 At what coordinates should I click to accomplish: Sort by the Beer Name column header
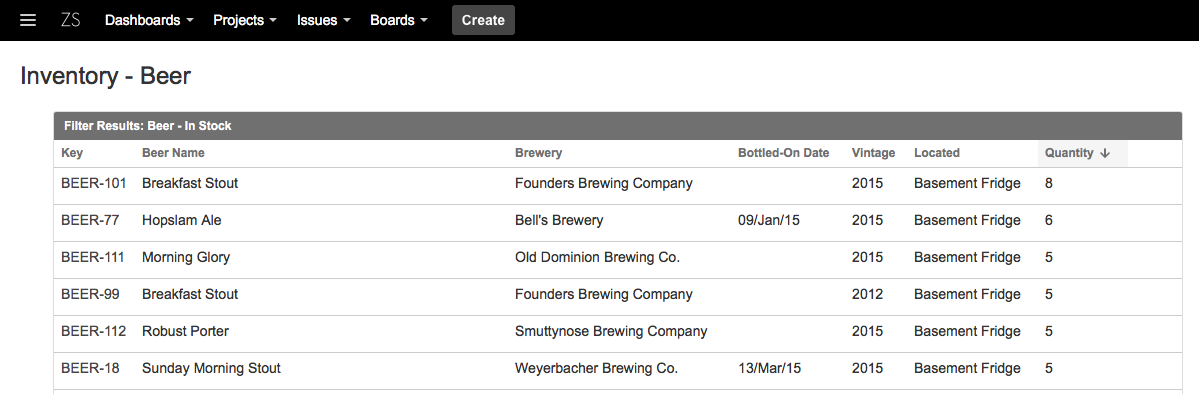(x=174, y=153)
